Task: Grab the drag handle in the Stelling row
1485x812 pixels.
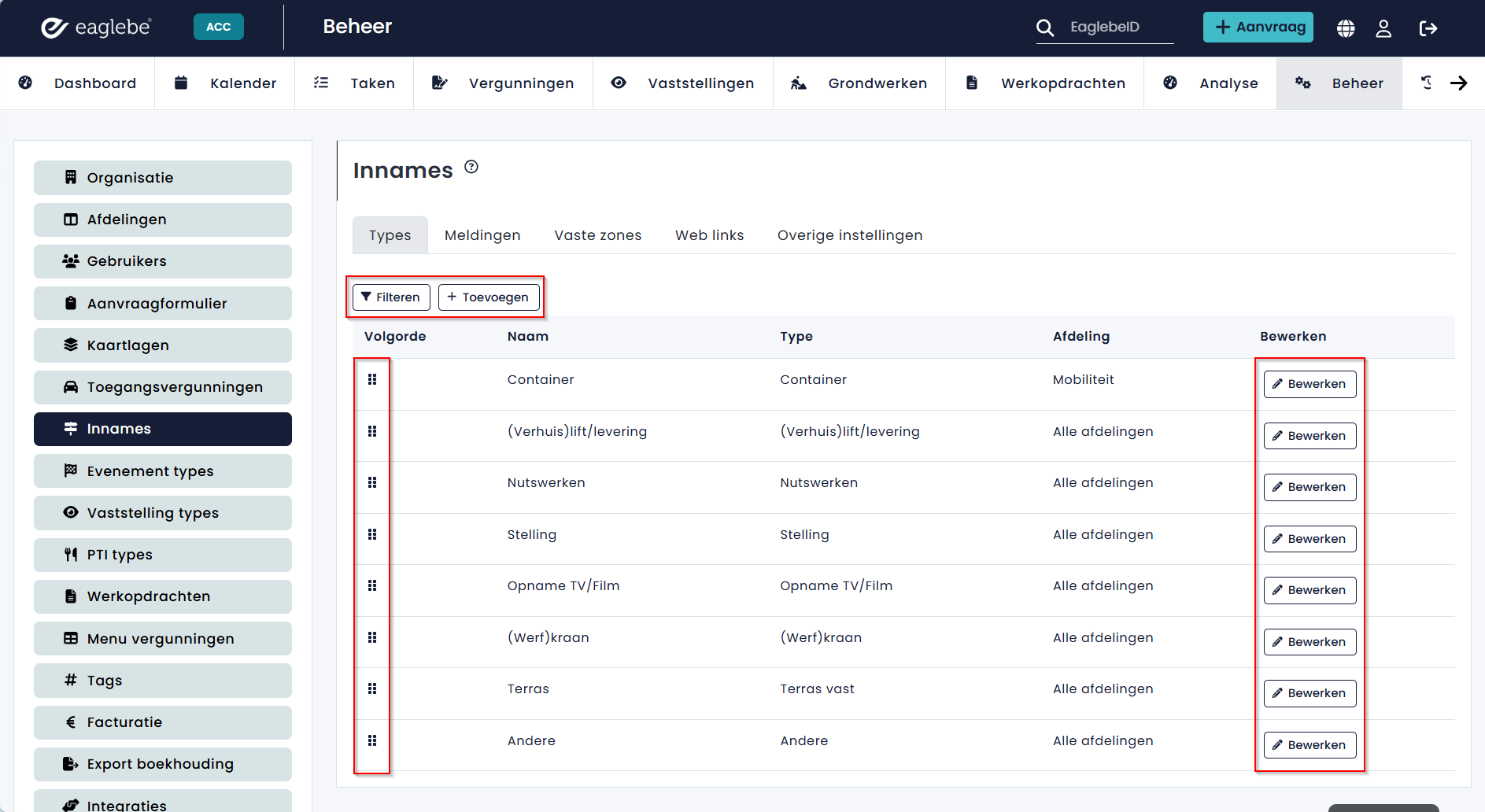Action: coord(372,534)
